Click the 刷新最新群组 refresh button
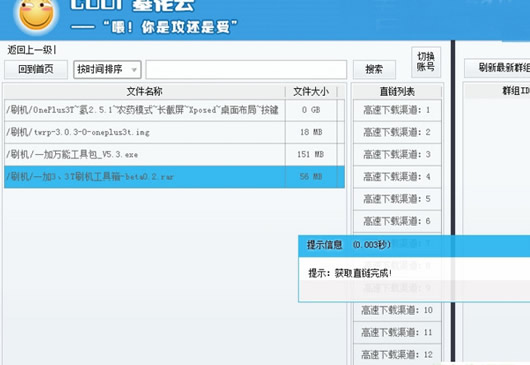Image resolution: width=530 pixels, height=365 pixels. (497, 68)
